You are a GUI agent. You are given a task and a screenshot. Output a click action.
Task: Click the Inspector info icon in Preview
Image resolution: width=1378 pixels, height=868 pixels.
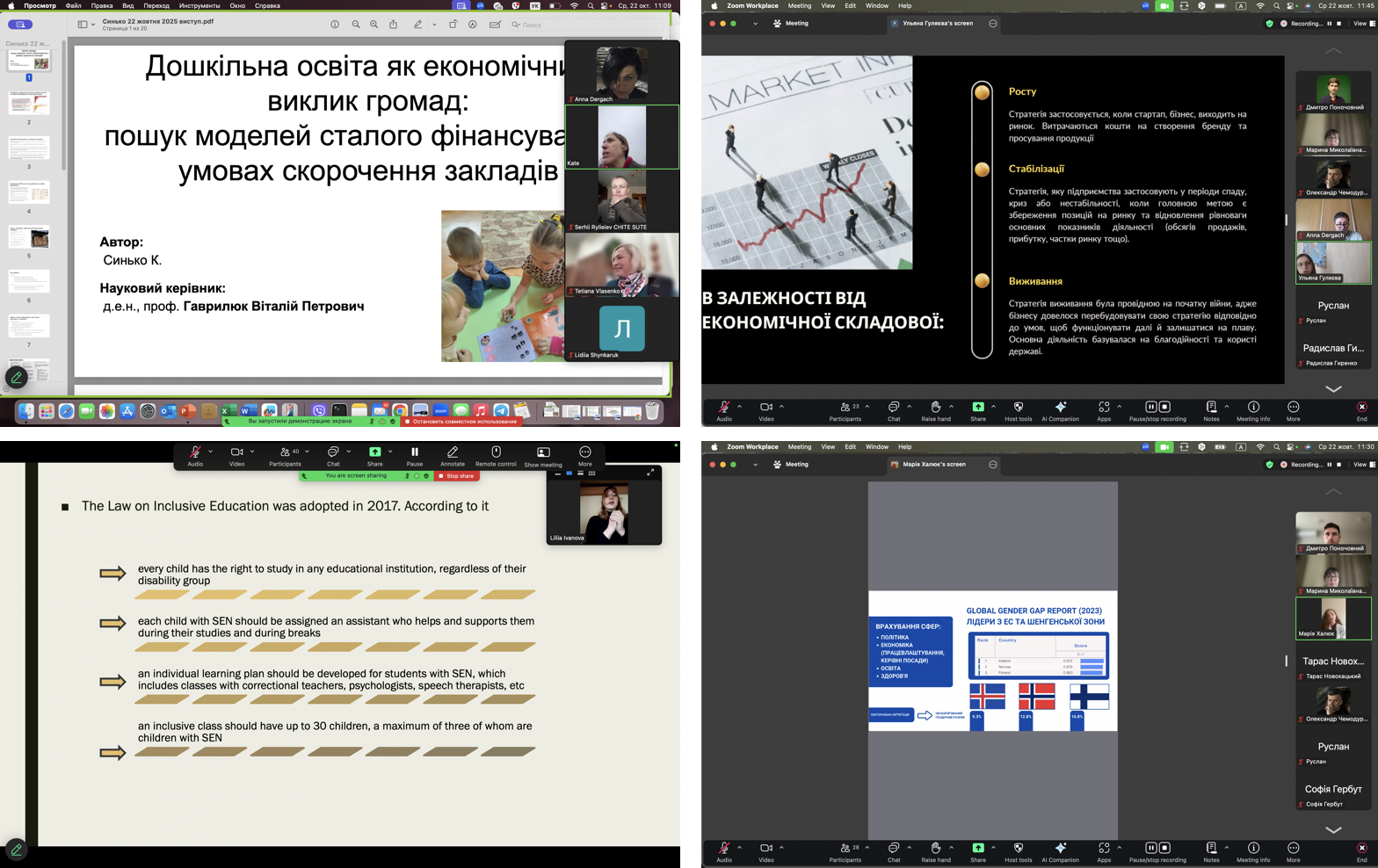coord(334,25)
